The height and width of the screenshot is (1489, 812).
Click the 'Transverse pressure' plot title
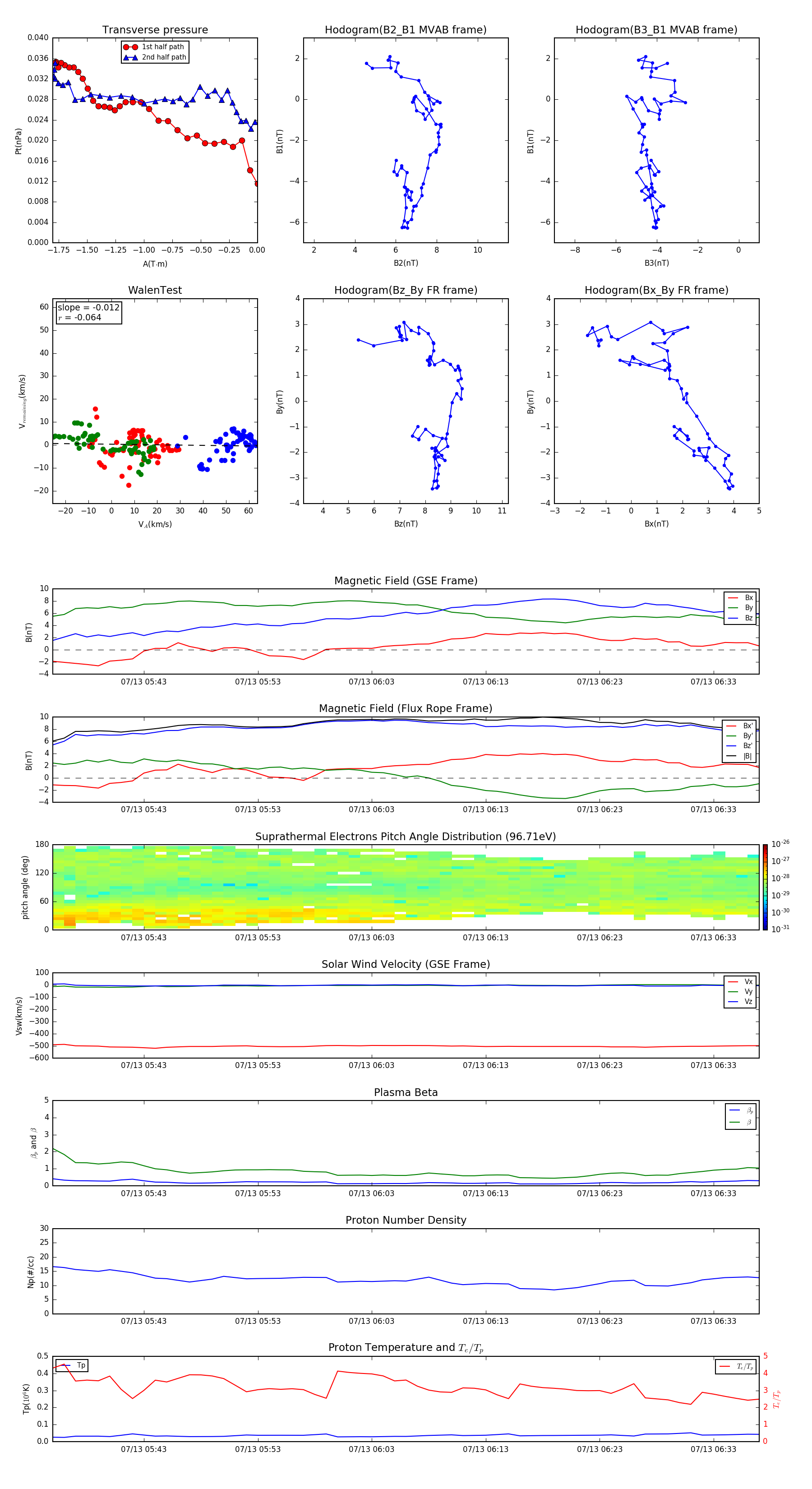point(155,30)
